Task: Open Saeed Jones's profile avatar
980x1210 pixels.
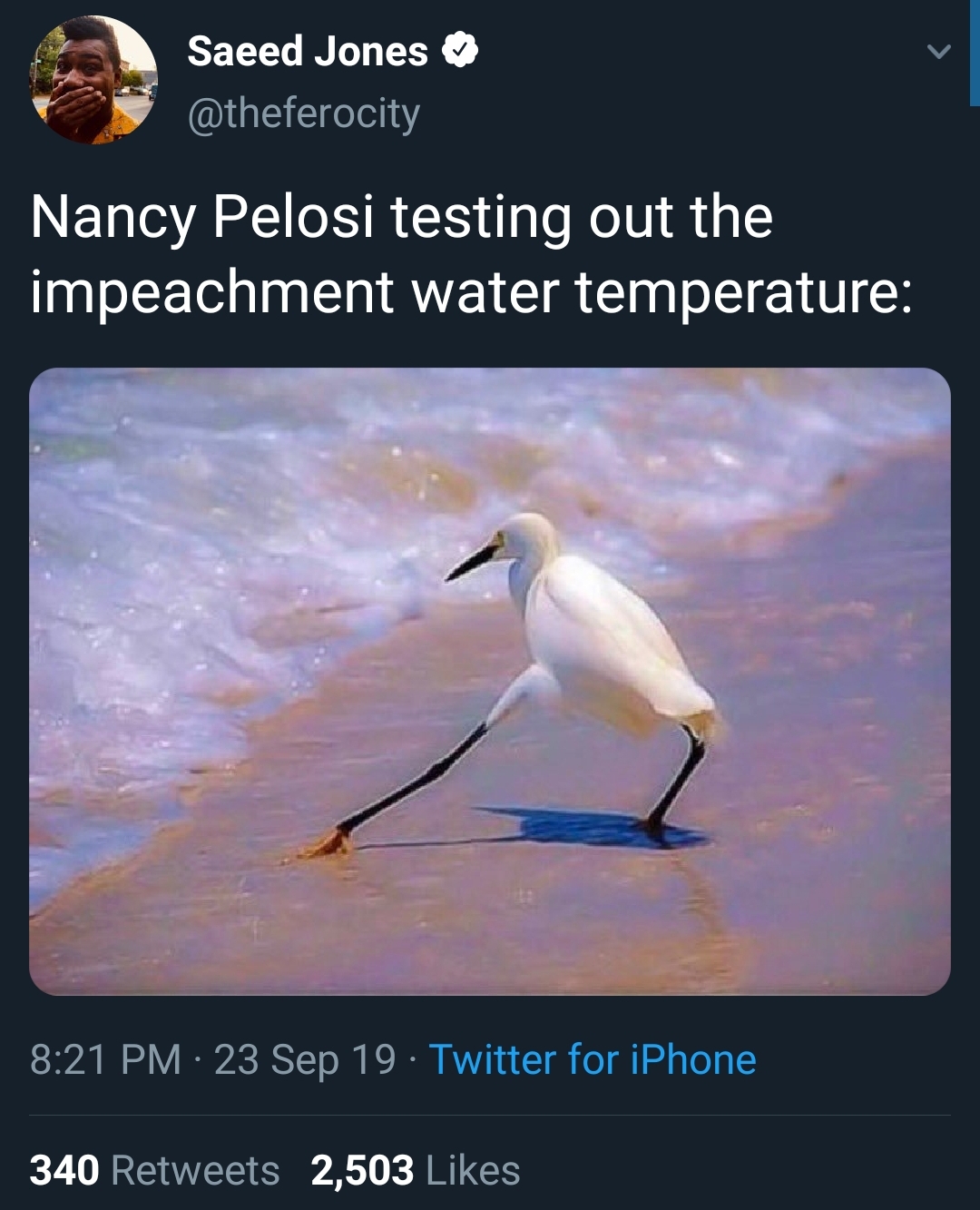Action: pos(94,80)
